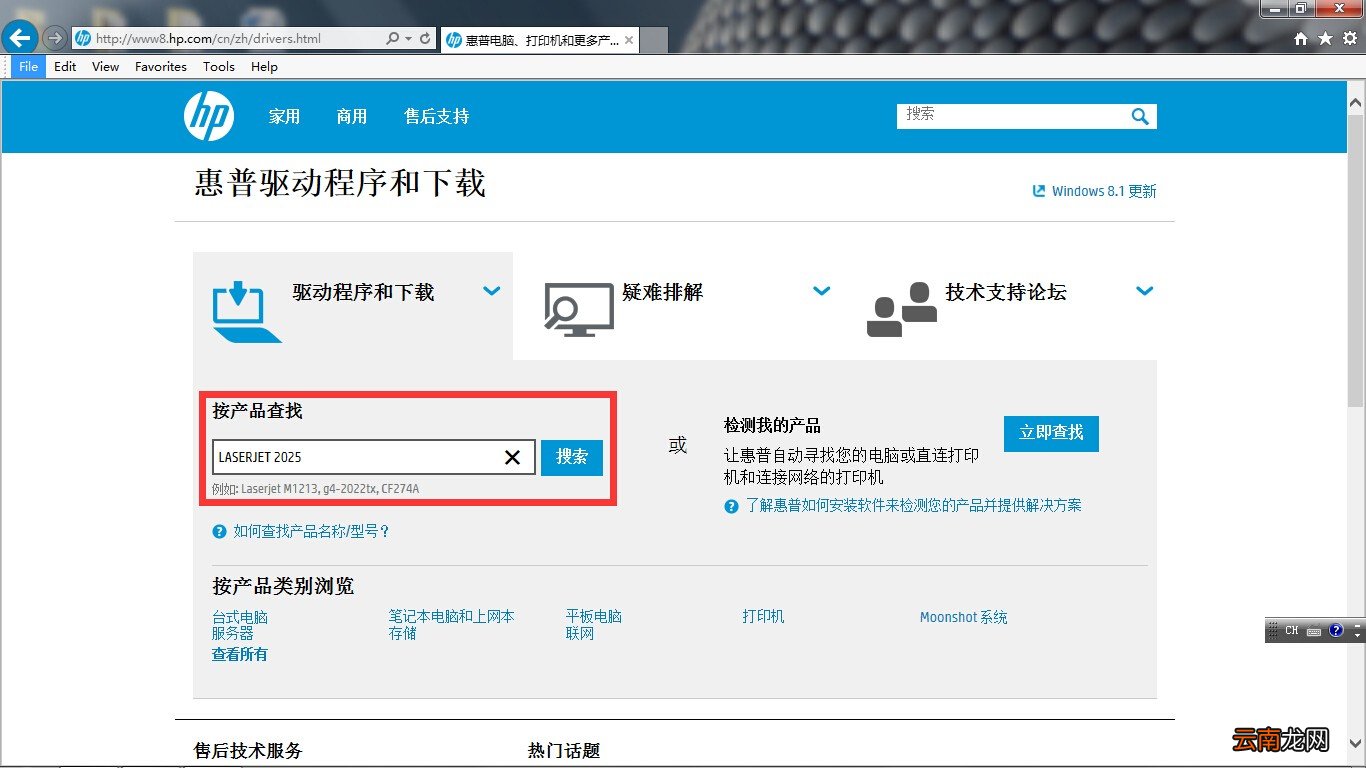Clear the product search with X icon
1366x768 pixels.
[x=512, y=457]
